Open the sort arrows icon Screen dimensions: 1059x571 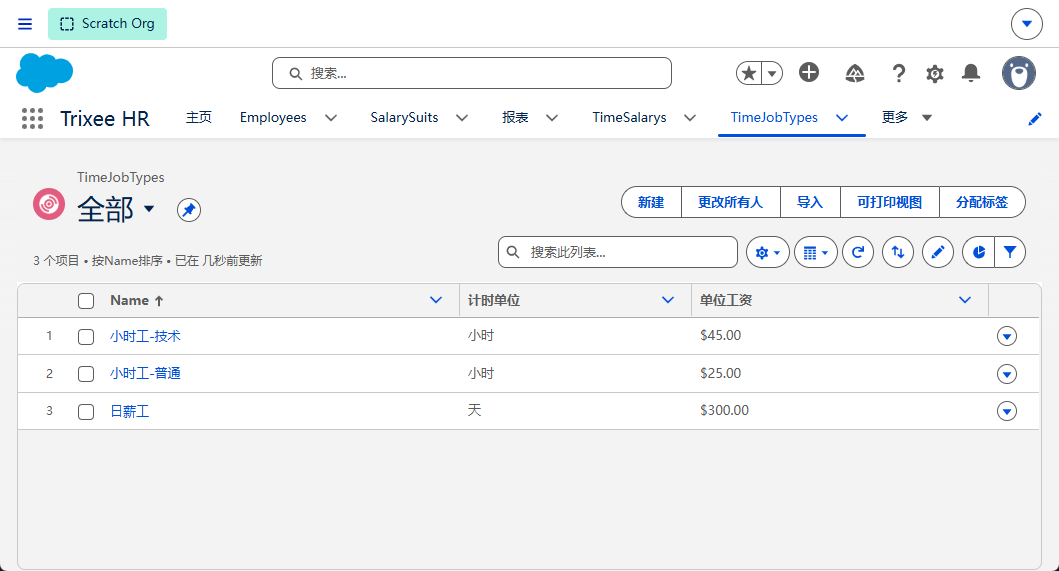pyautogui.click(x=898, y=252)
